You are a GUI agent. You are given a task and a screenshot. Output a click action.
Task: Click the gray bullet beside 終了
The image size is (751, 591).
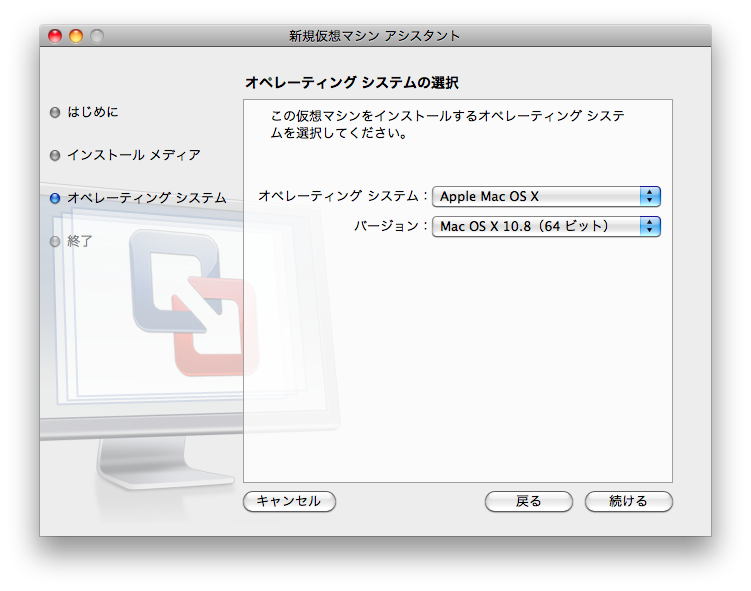click(55, 241)
